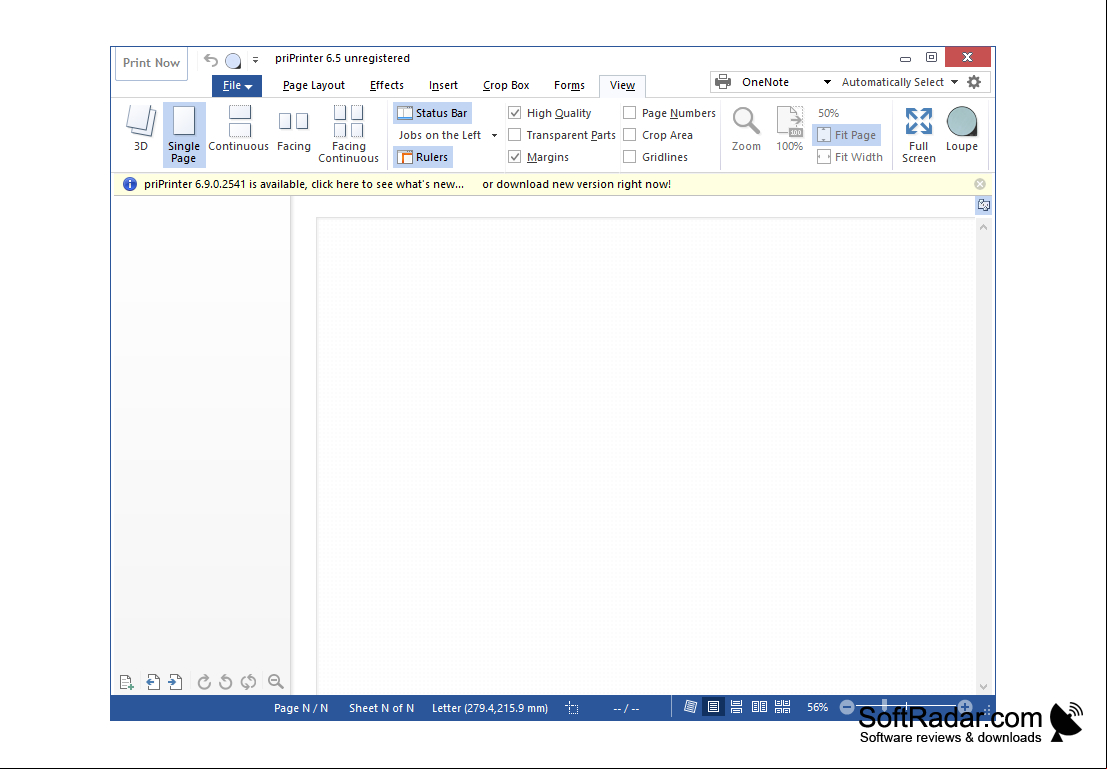Open the quick access customize arrow
This screenshot has height=769, width=1107.
256,60
